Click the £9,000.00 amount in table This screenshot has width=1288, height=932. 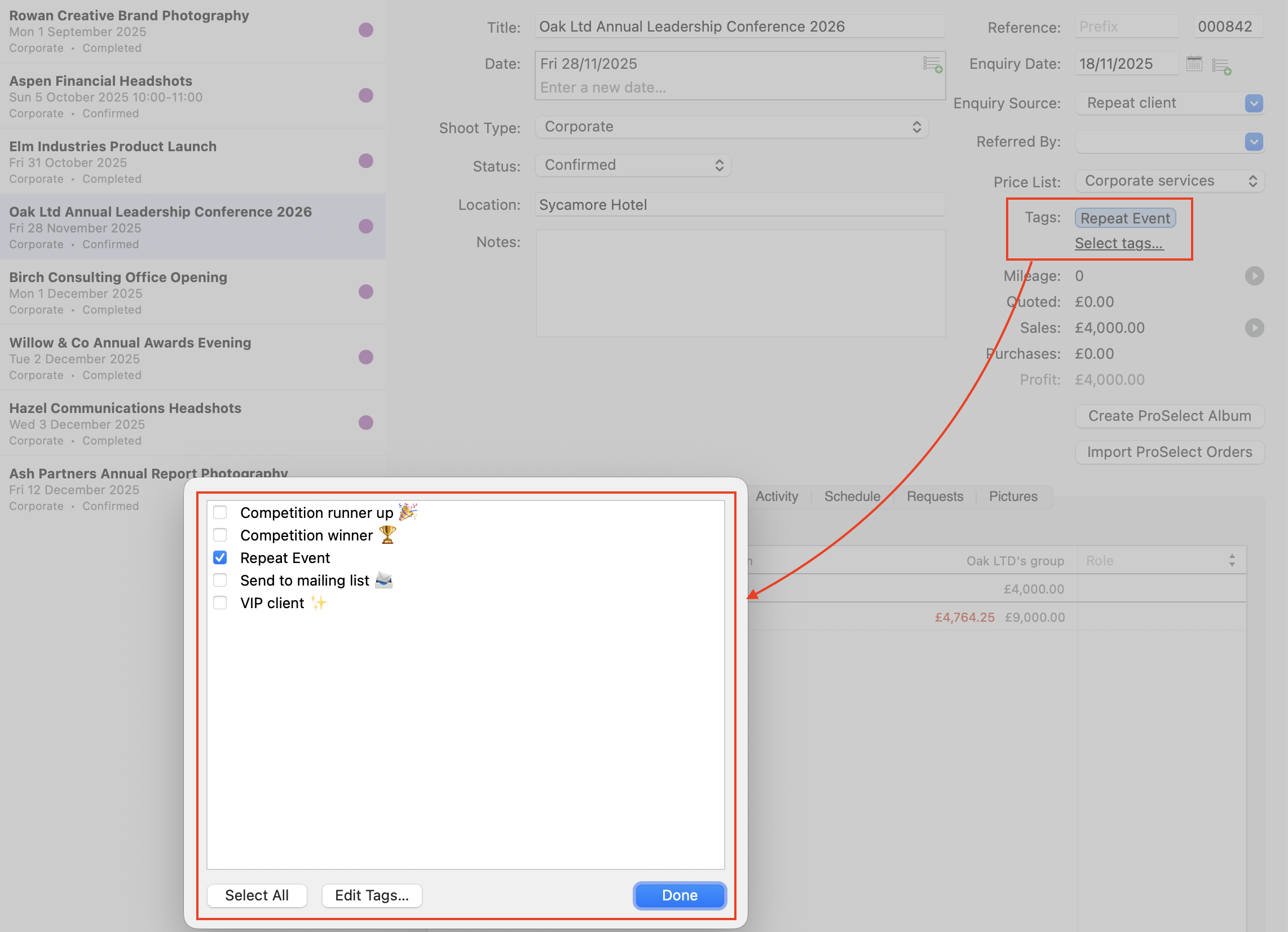[x=1035, y=618]
